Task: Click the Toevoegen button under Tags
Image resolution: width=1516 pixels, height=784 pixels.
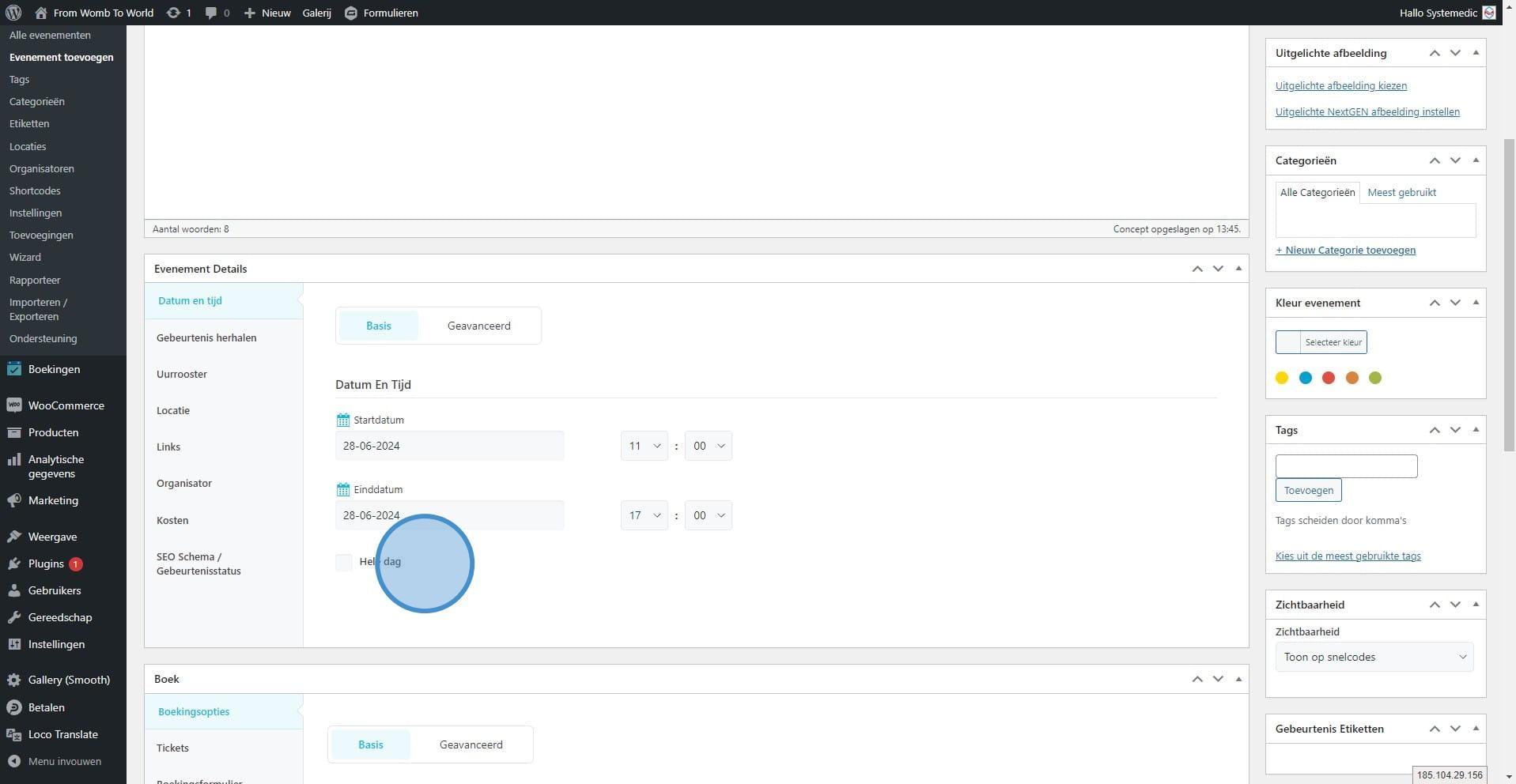Action: point(1308,490)
